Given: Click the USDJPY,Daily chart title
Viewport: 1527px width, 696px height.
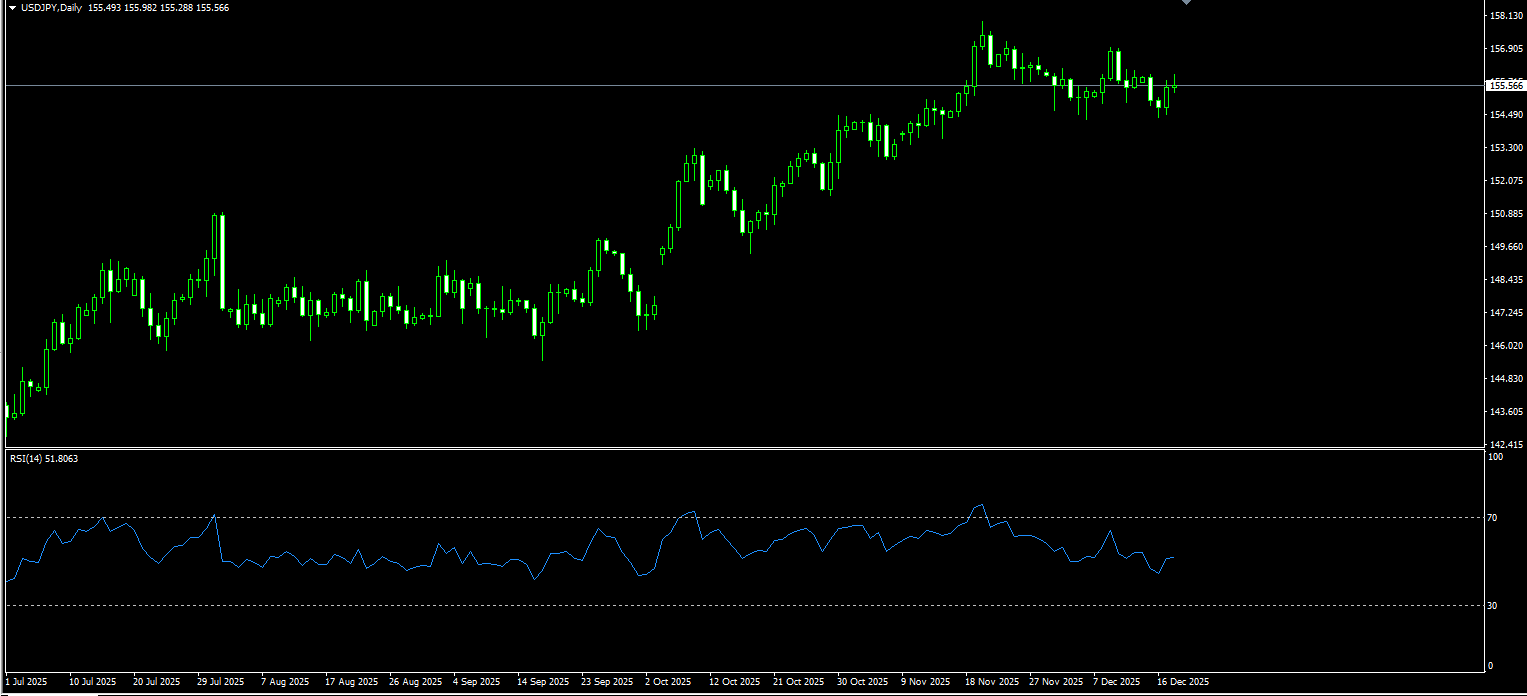Looking at the screenshot, I should click(52, 8).
